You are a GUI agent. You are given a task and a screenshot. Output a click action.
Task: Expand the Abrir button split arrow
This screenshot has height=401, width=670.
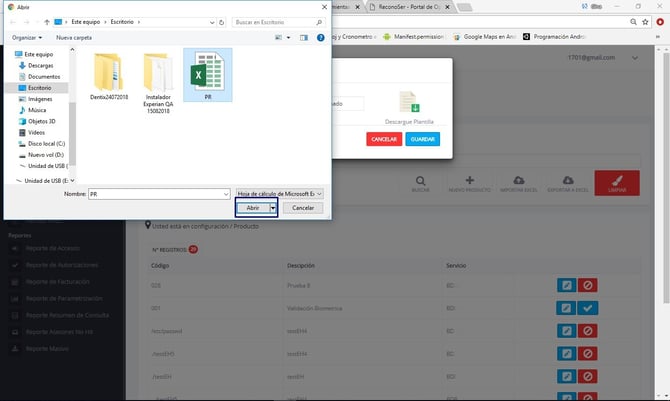pyautogui.click(x=272, y=207)
